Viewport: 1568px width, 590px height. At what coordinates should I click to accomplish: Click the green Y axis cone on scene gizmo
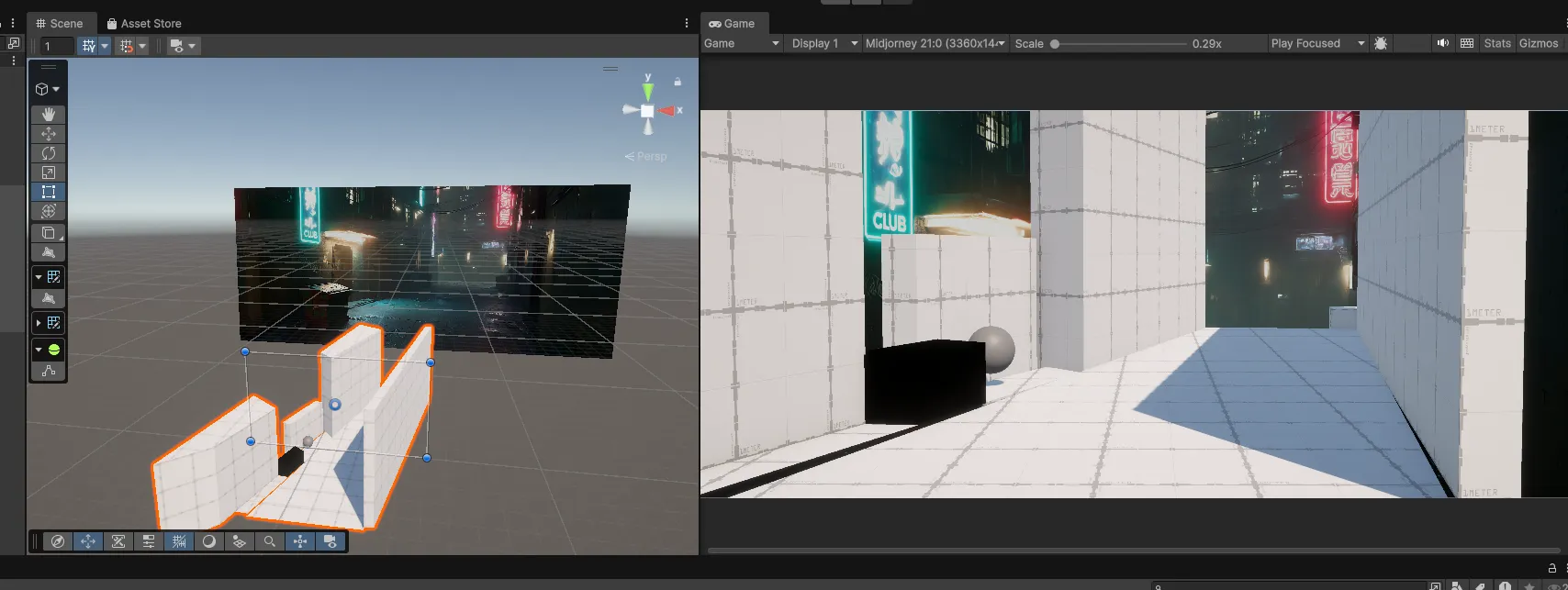pos(648,91)
